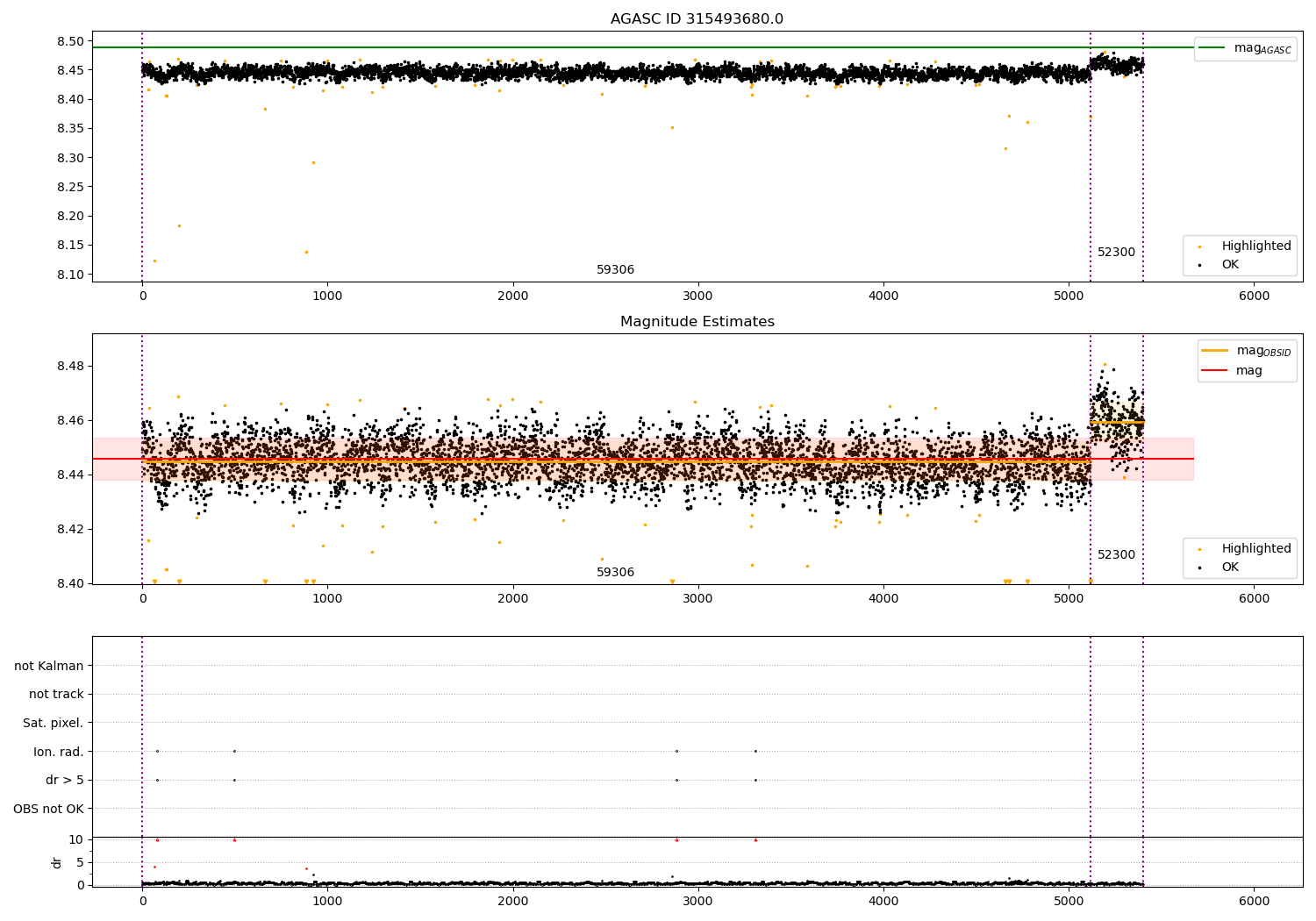1316x921 pixels.
Task: Click the 'OBS not OK' row label
Action: pos(49,809)
